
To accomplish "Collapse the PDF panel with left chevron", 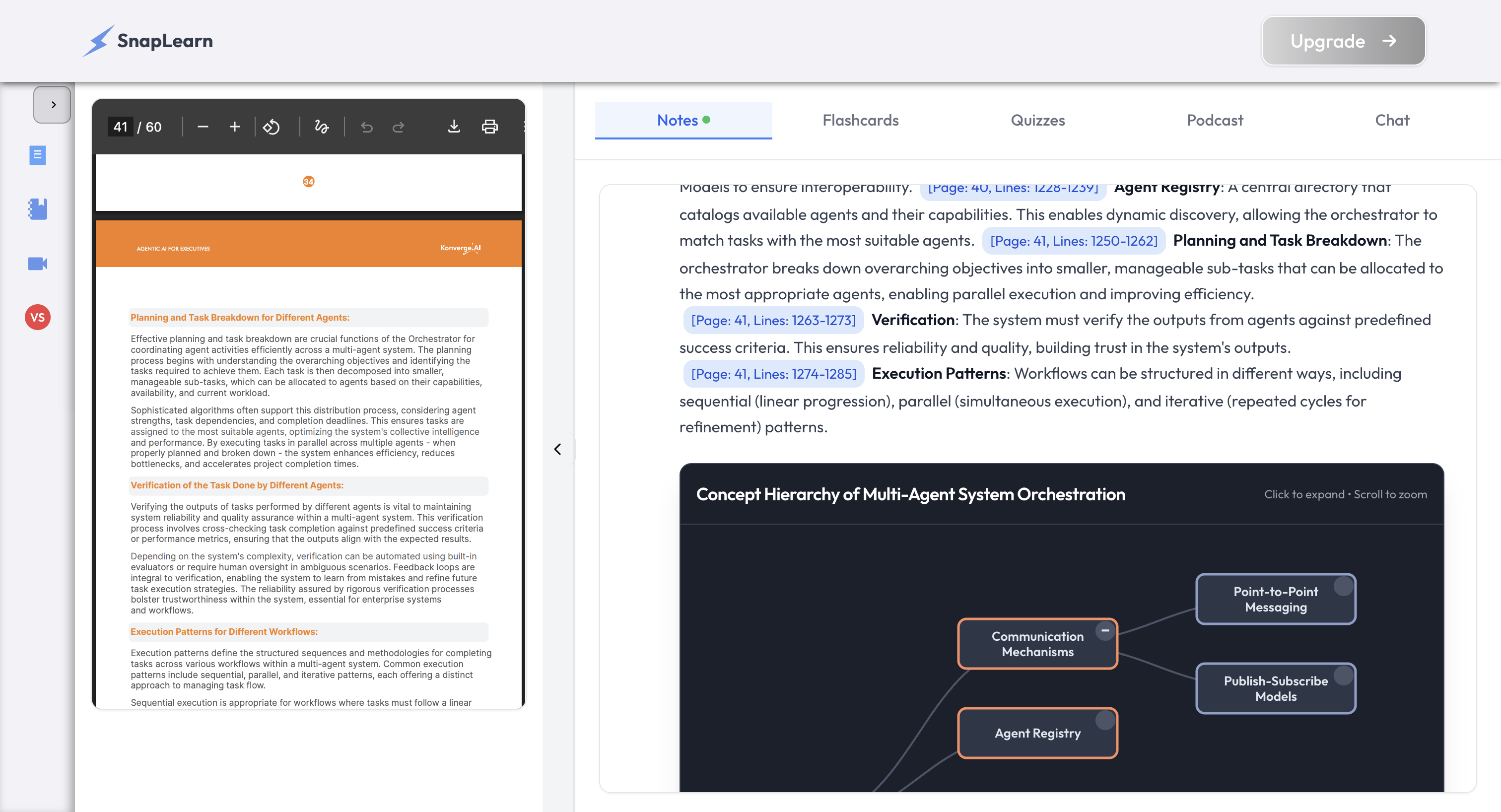I will (557, 449).
